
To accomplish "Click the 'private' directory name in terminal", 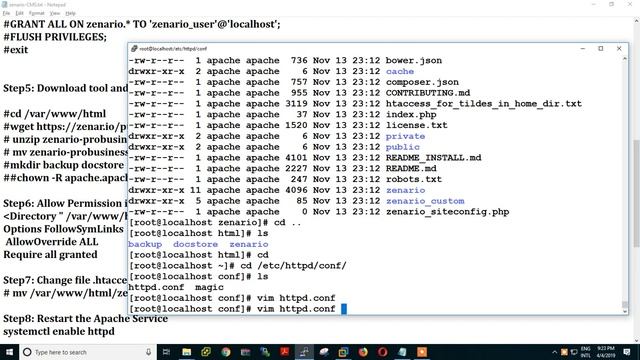I will [405, 136].
